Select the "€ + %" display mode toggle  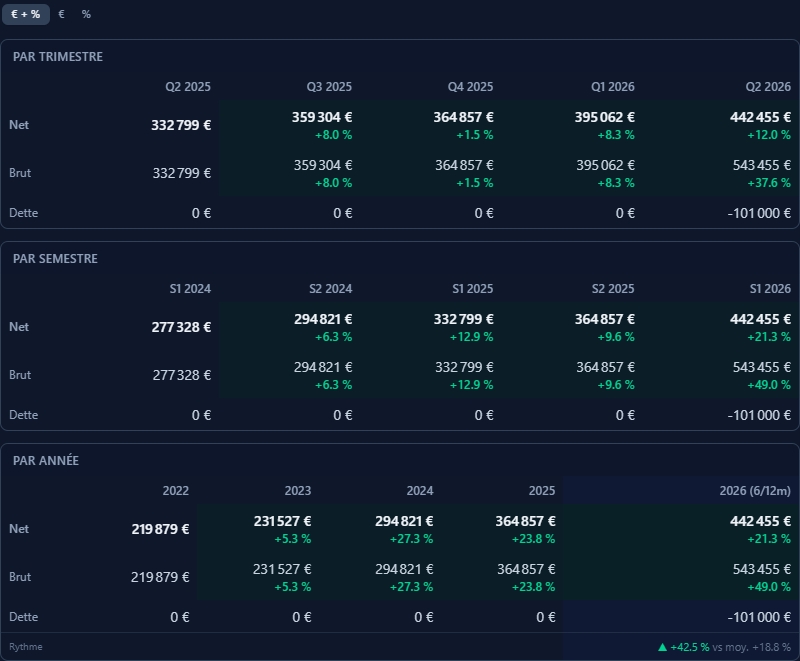tap(26, 14)
